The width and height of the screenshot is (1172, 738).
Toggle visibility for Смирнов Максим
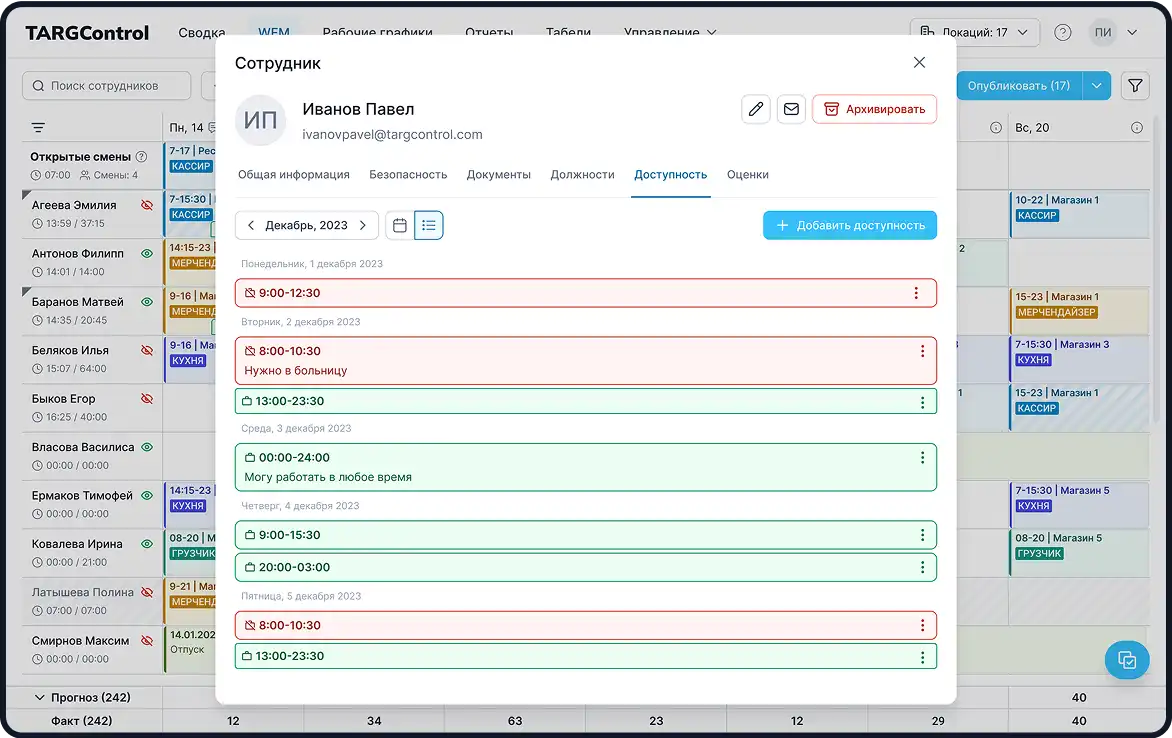147,641
